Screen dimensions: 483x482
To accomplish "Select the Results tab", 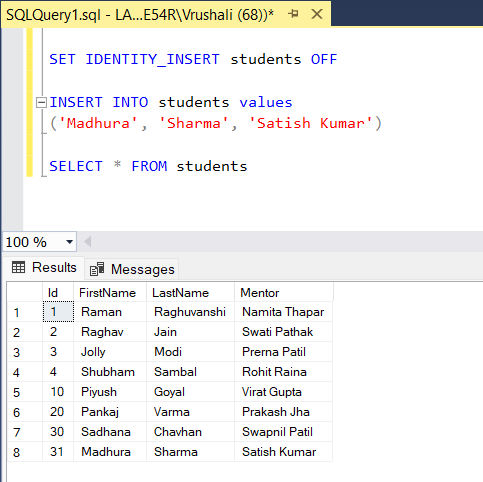I will pyautogui.click(x=44, y=267).
